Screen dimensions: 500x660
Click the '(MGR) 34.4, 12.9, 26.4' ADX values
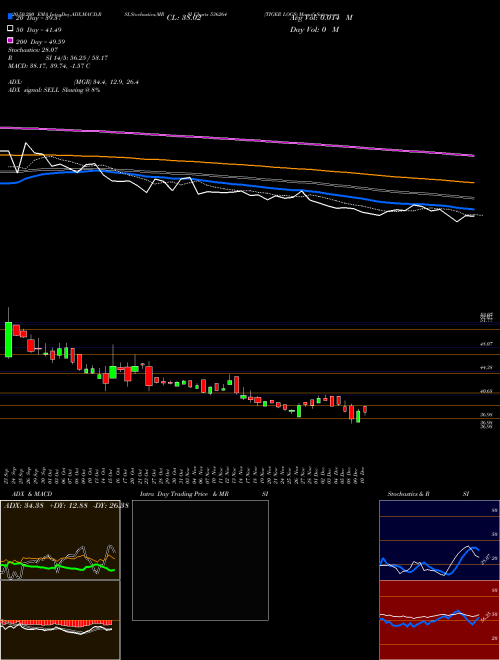[106, 82]
